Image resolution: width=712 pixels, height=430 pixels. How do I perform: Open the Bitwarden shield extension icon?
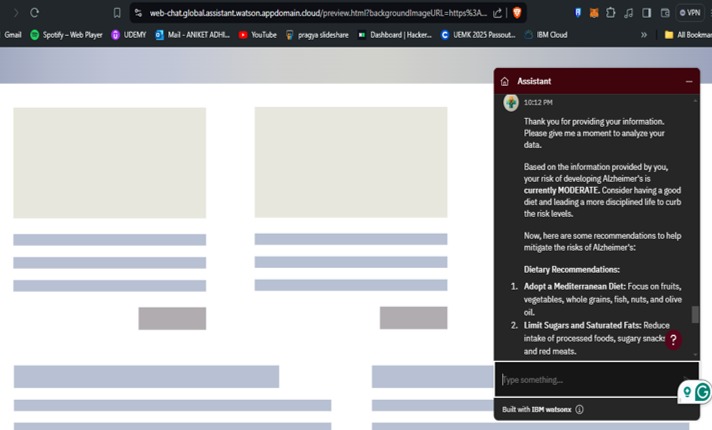578,13
